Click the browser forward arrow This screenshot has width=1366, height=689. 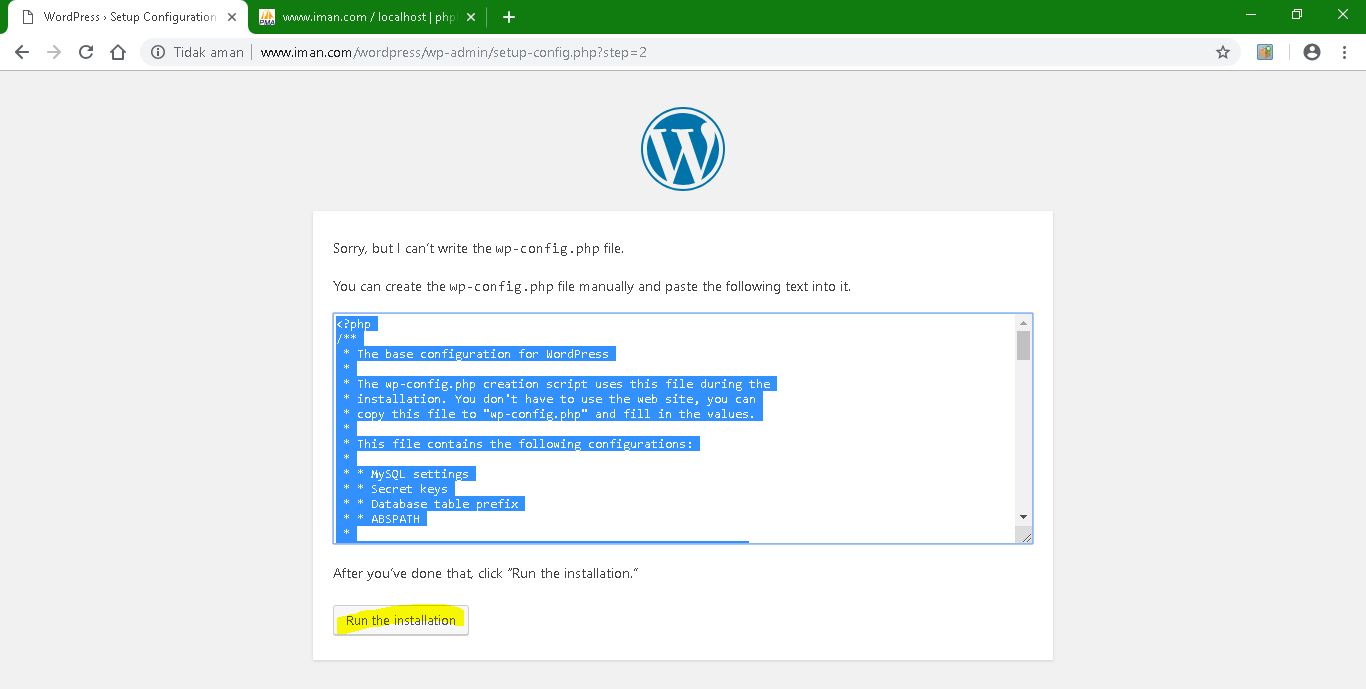click(54, 52)
